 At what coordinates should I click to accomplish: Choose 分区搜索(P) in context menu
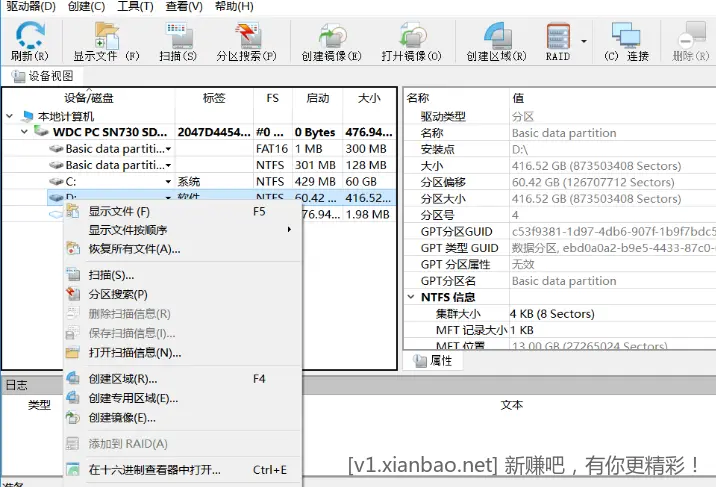[x=183, y=294]
